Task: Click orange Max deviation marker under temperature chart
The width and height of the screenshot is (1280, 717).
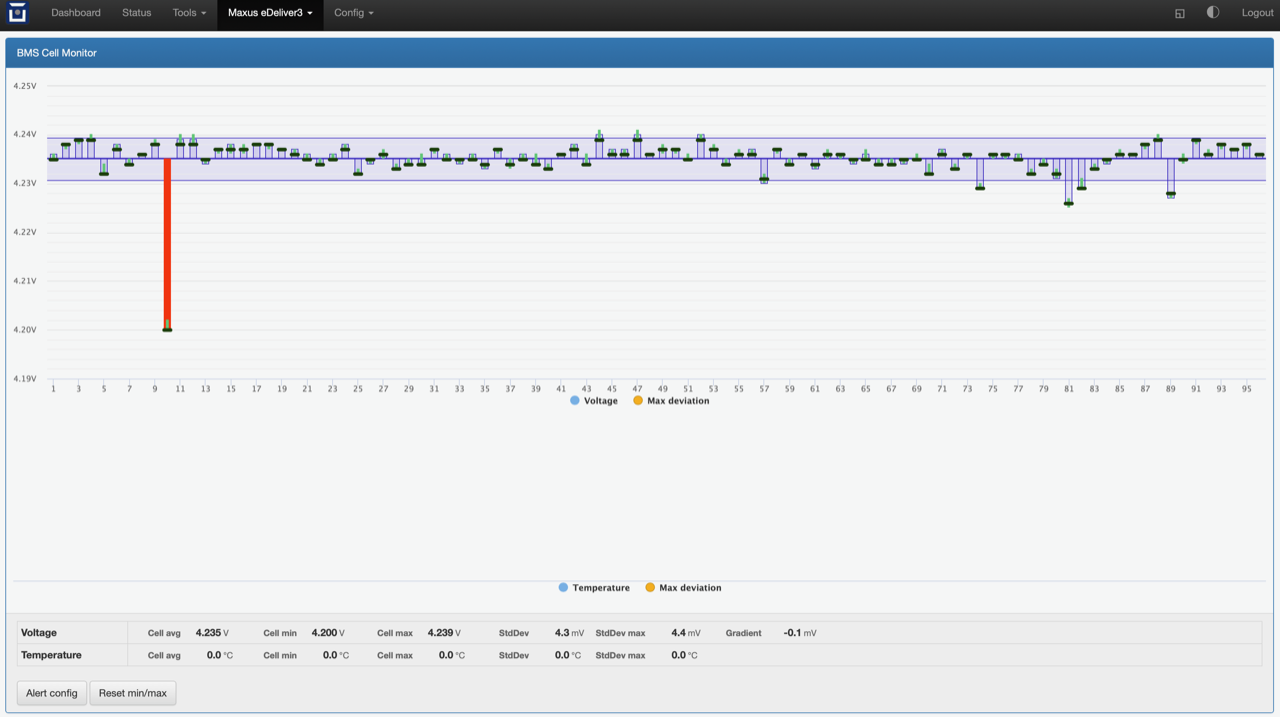Action: [x=650, y=588]
